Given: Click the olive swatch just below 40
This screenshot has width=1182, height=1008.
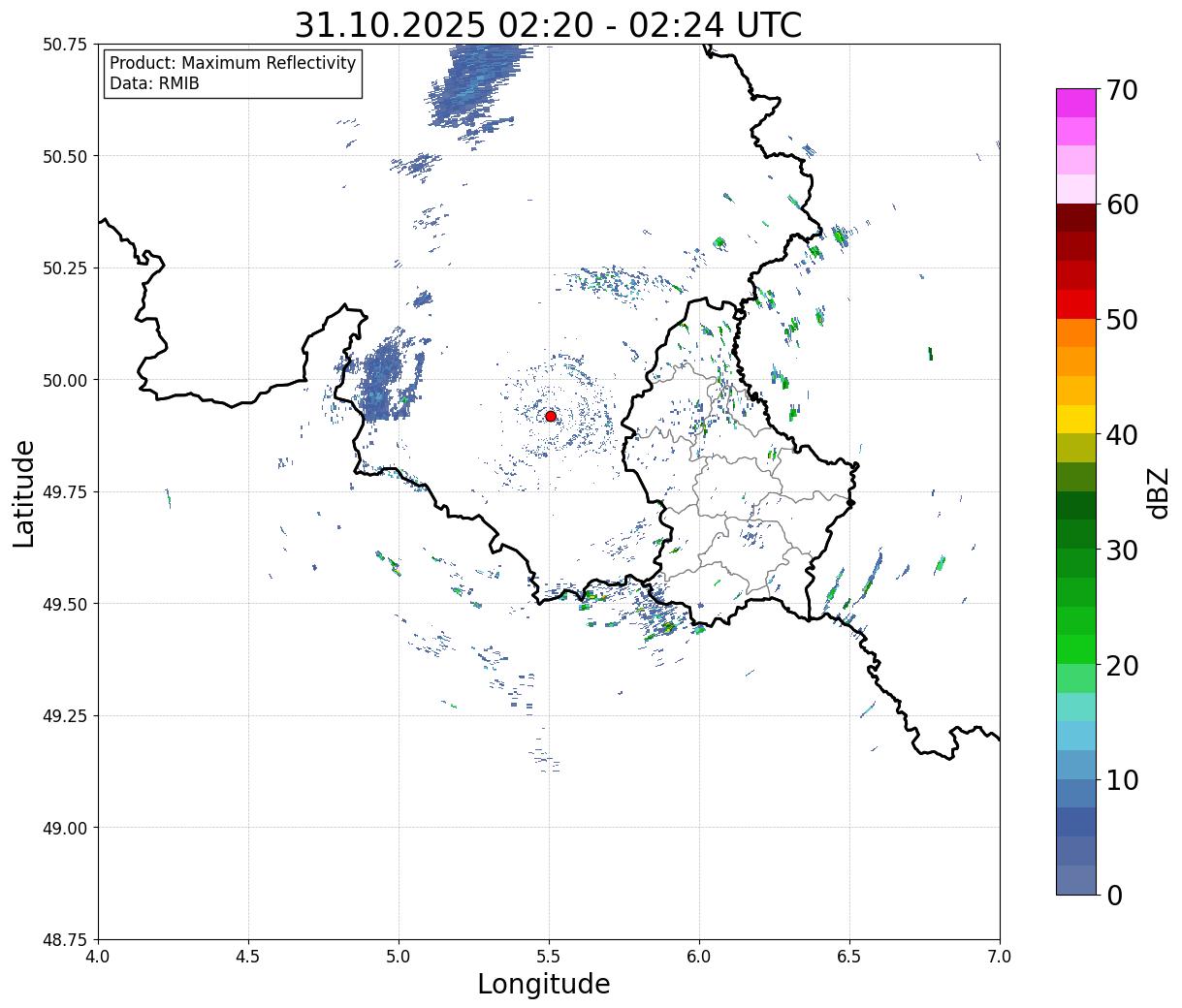Looking at the screenshot, I should [1076, 448].
